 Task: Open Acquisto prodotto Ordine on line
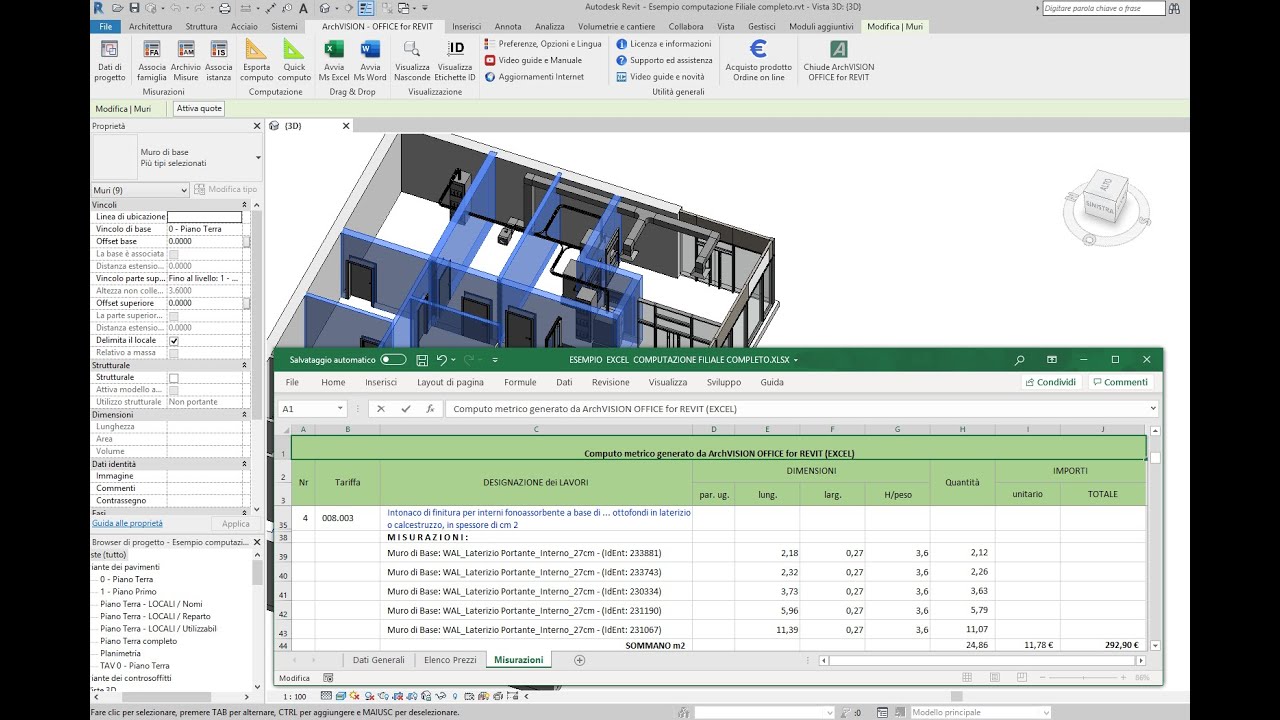pyautogui.click(x=758, y=60)
